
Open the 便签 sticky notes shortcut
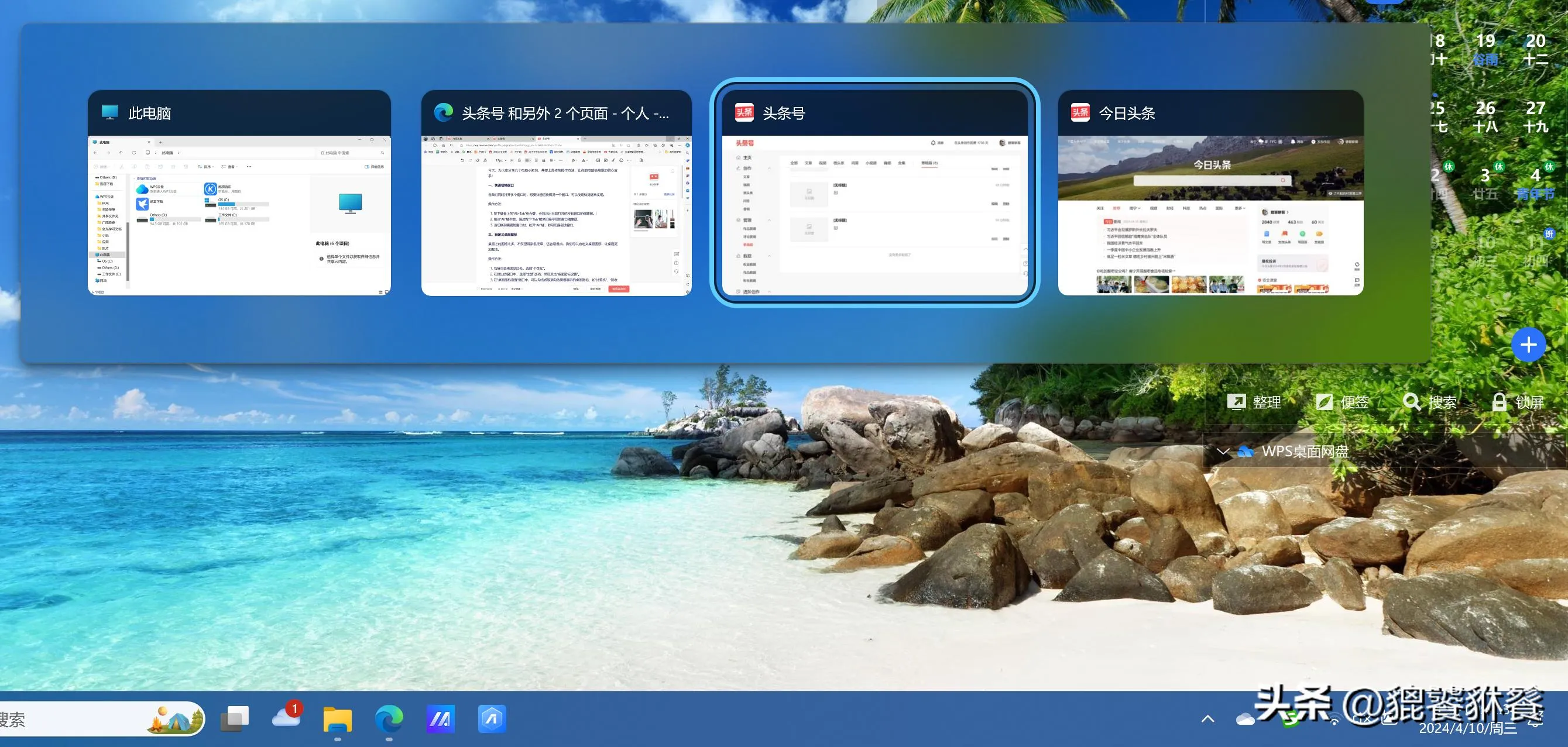1342,402
